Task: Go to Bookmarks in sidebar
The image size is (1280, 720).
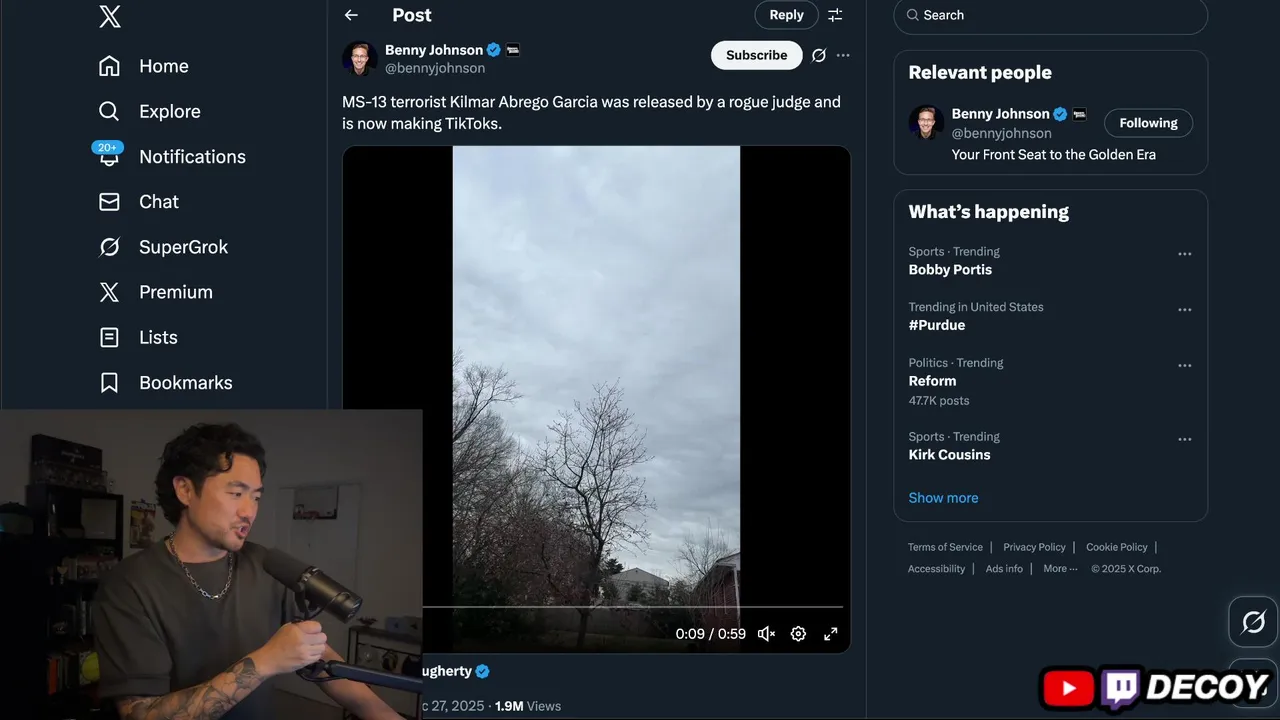Action: 185,383
